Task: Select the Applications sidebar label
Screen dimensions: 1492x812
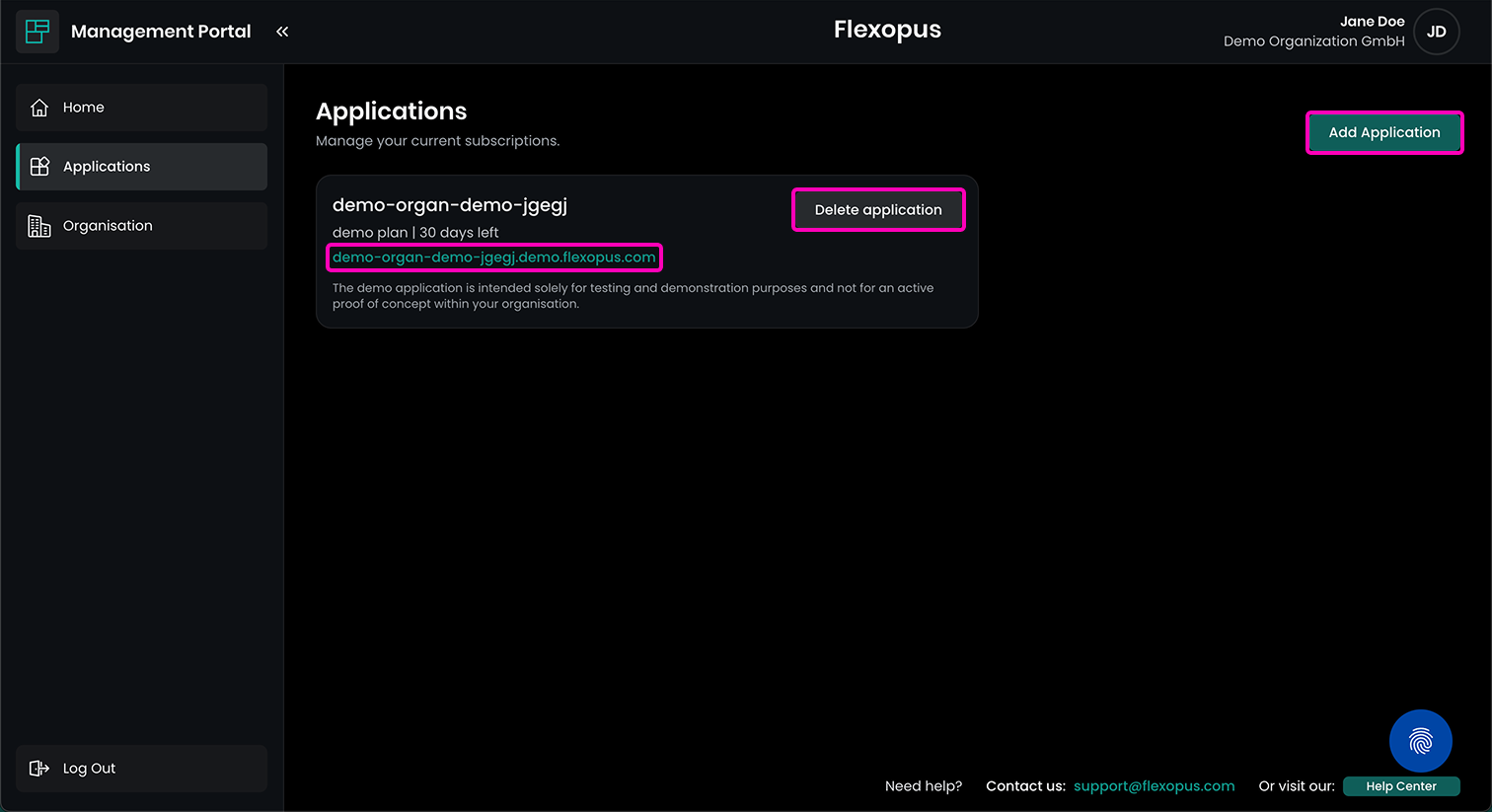Action: click(107, 167)
